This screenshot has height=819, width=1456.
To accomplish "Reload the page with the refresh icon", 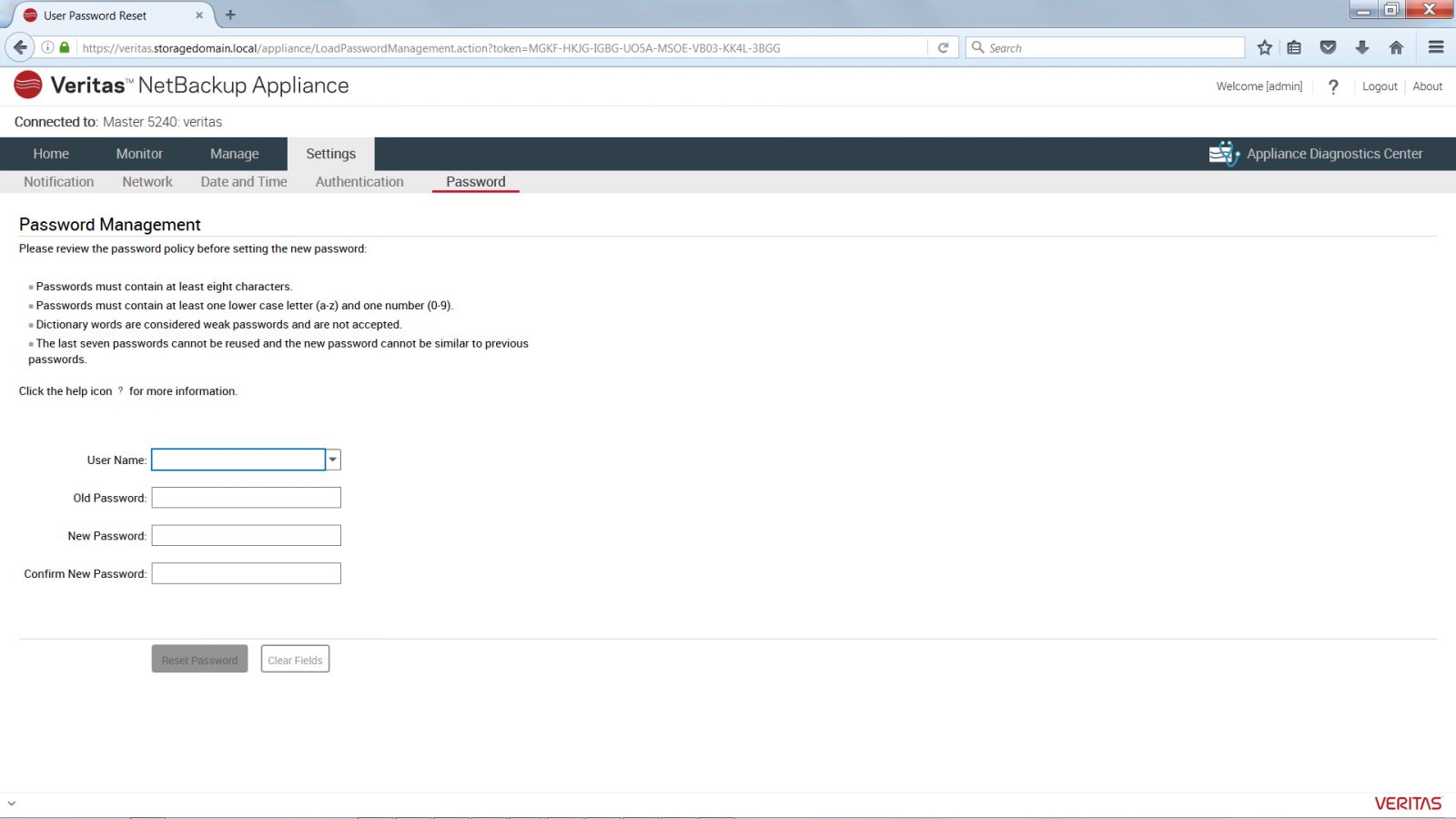I will 943,47.
